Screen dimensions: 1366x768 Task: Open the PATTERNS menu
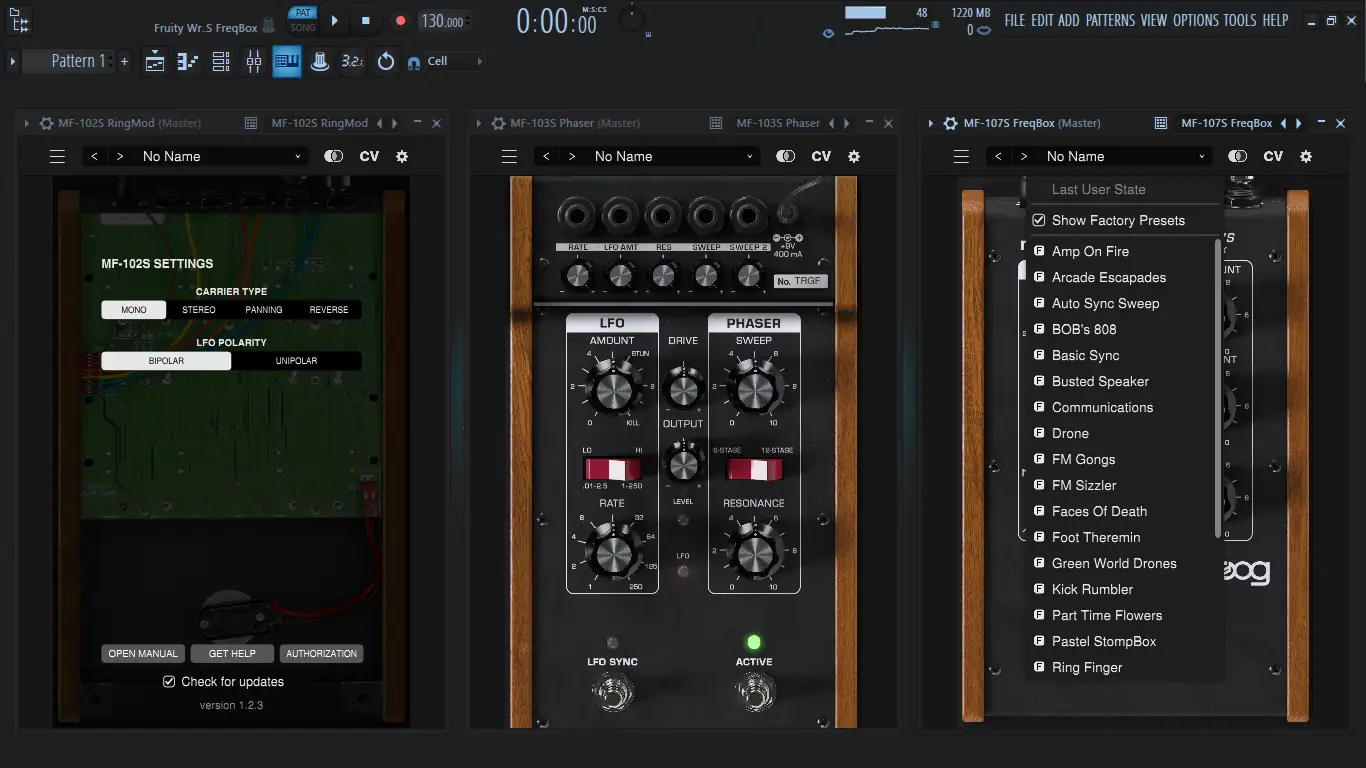(1110, 20)
